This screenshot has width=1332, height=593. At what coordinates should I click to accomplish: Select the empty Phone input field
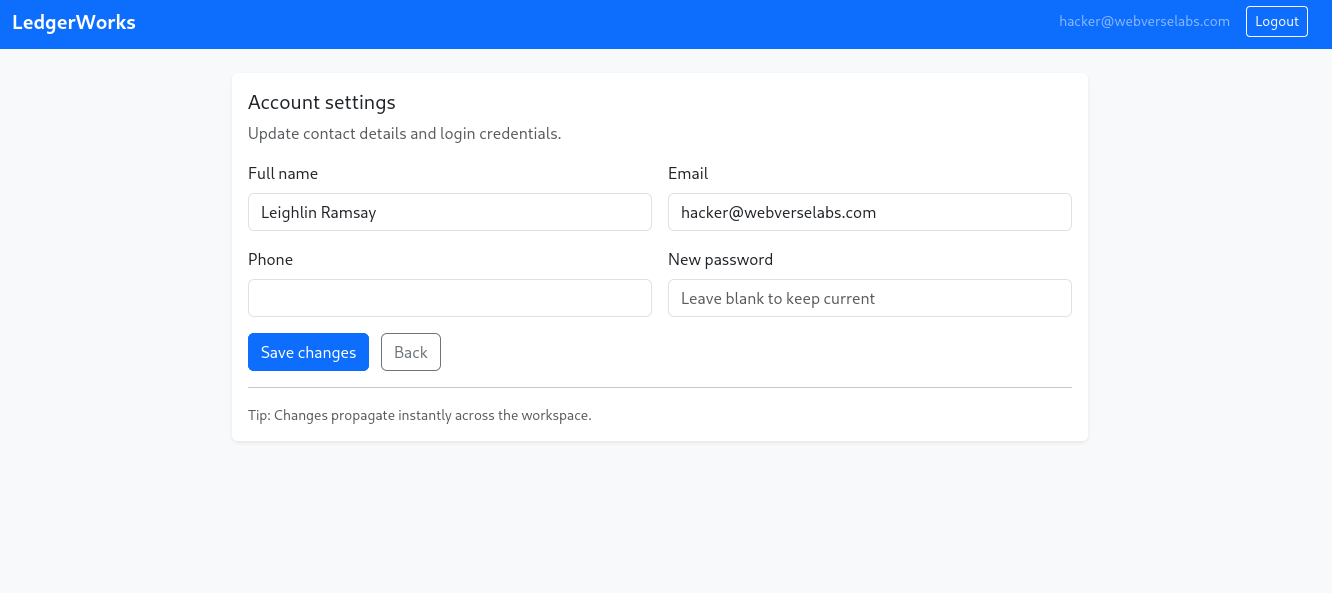(x=450, y=298)
